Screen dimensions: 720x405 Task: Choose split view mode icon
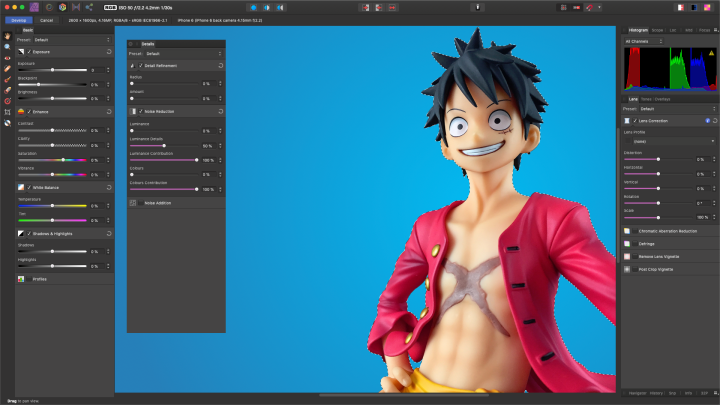(x=267, y=7)
